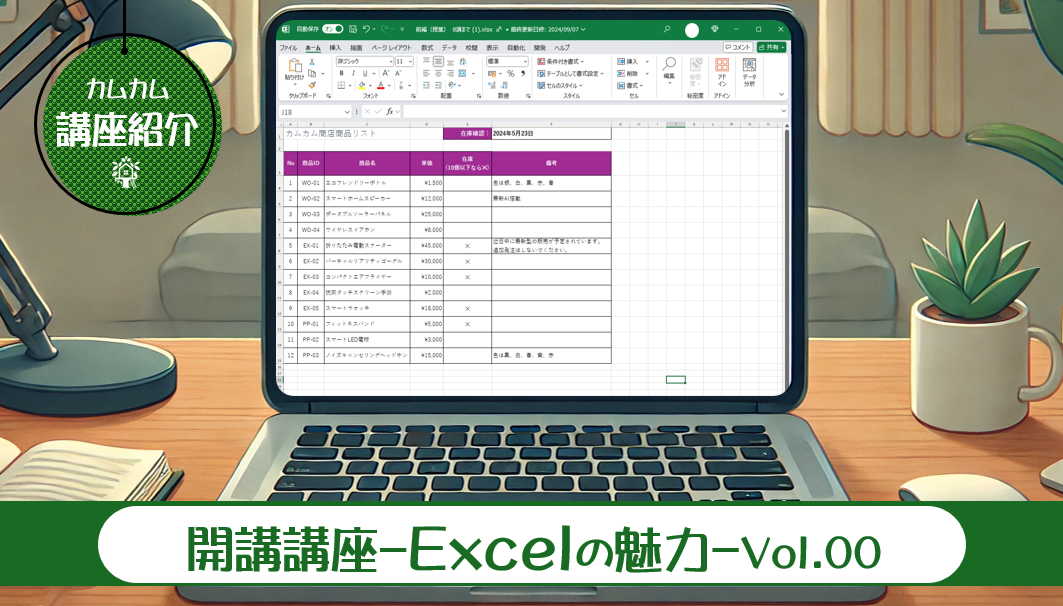Viewport: 1063px width, 606px height.
Task: Increase font size with larger A icon
Action: point(385,73)
